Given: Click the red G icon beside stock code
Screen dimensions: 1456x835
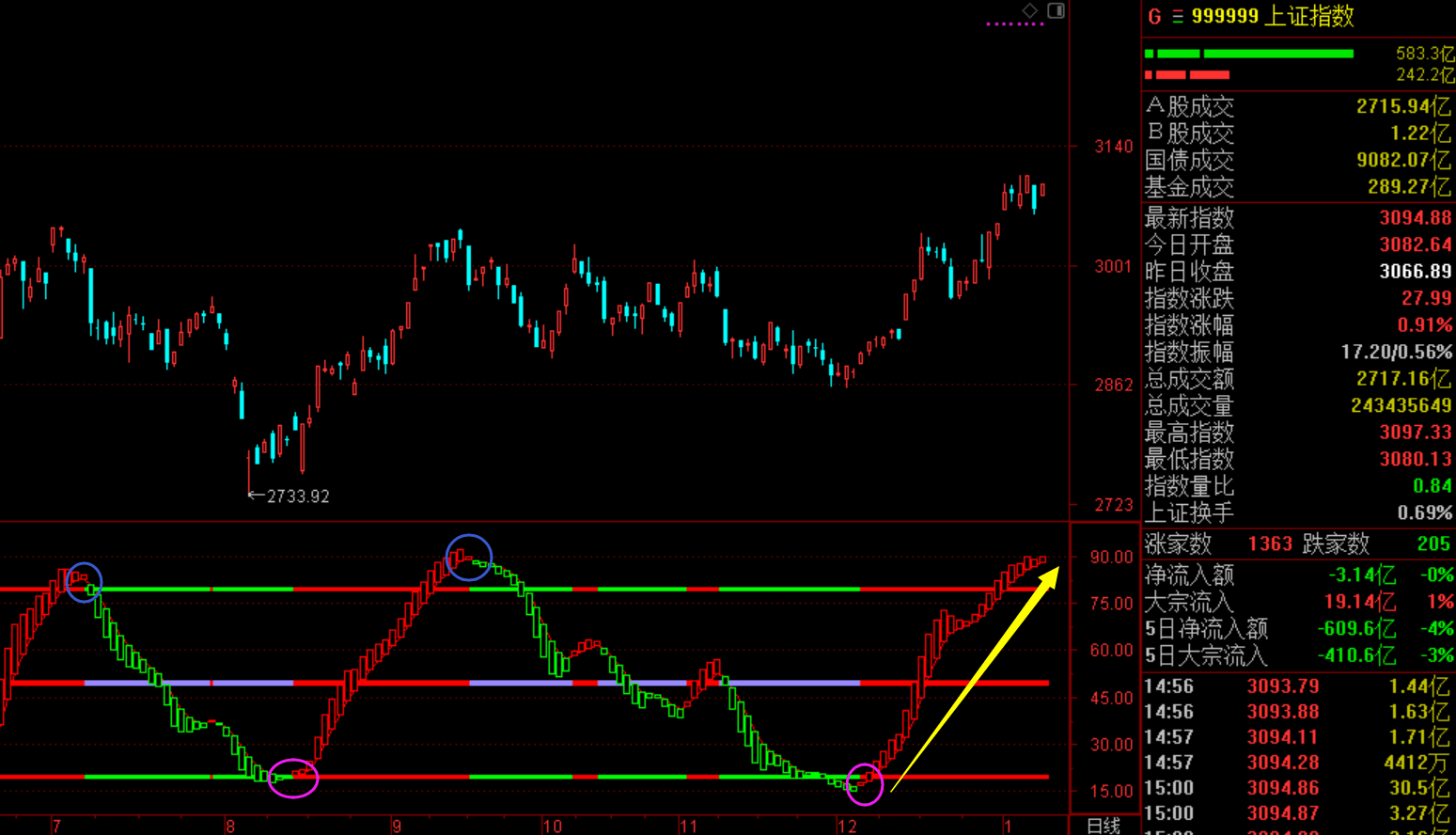Looking at the screenshot, I should click(1154, 16).
